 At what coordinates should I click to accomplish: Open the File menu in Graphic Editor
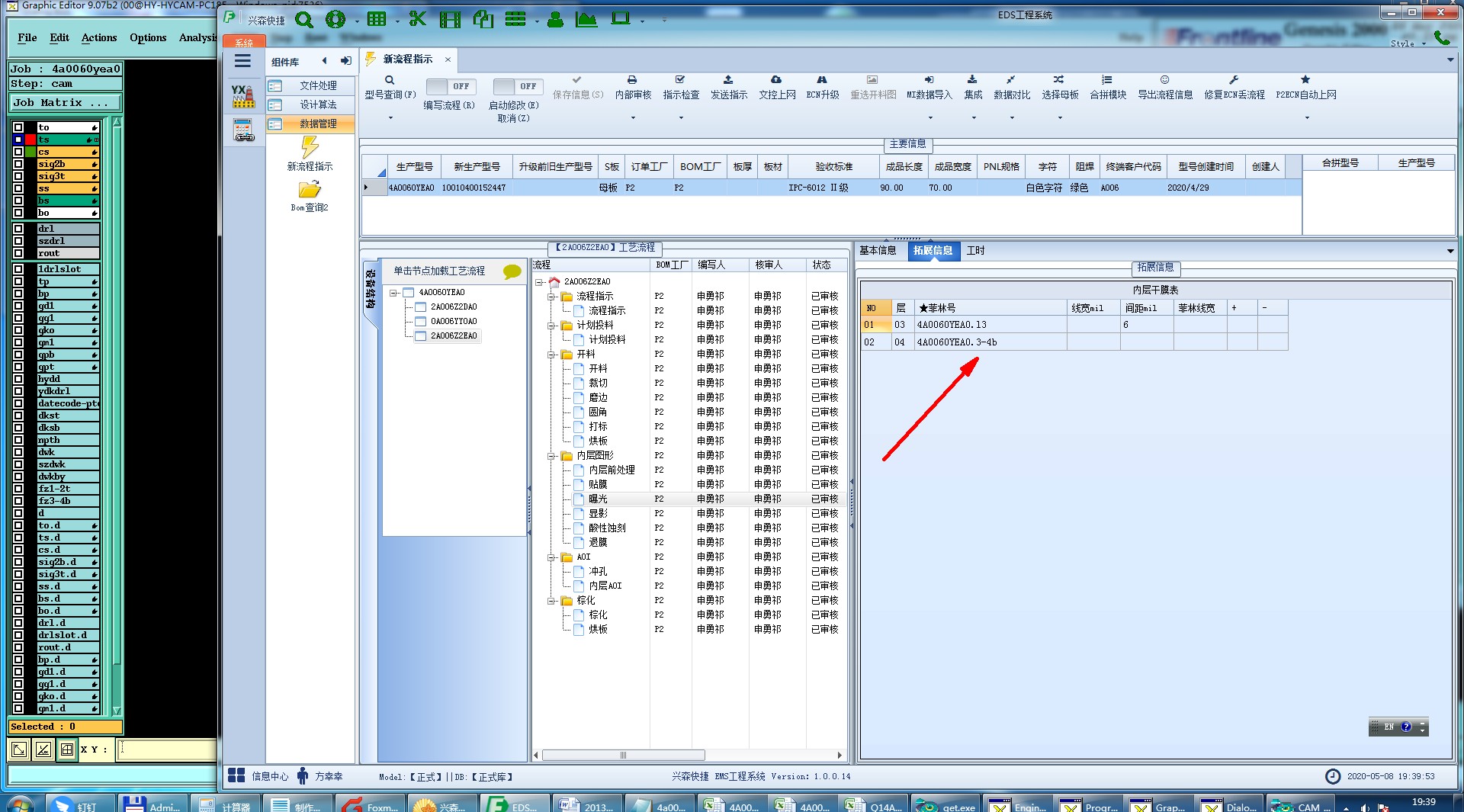(x=27, y=37)
